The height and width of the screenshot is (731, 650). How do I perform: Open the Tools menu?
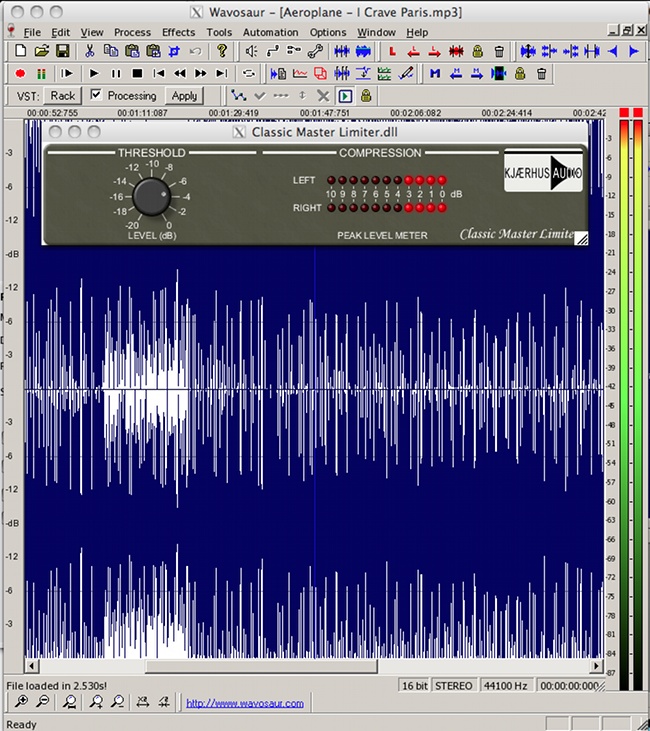(219, 32)
